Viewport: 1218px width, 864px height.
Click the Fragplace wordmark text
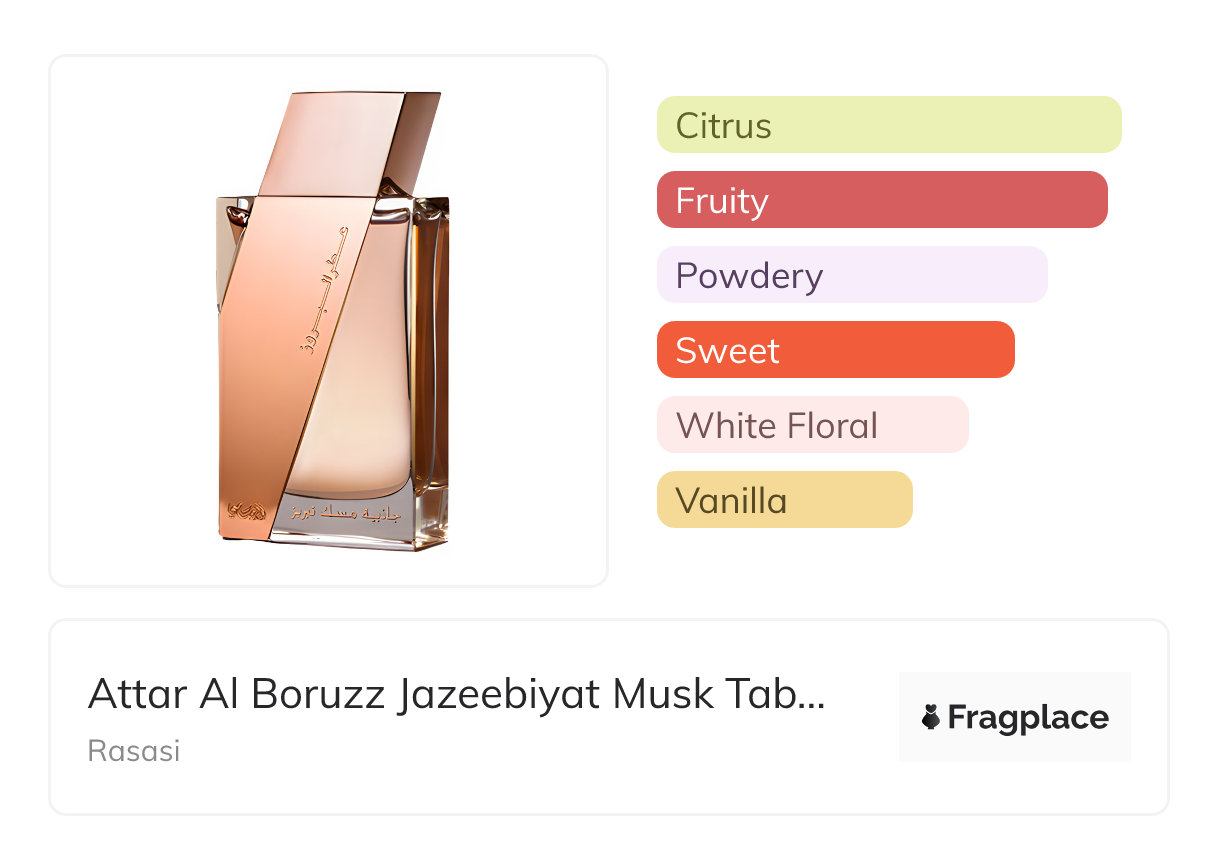click(1028, 718)
